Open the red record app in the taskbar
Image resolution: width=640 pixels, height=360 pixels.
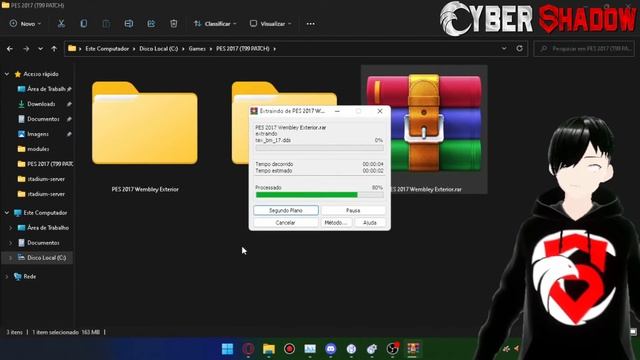click(289, 349)
